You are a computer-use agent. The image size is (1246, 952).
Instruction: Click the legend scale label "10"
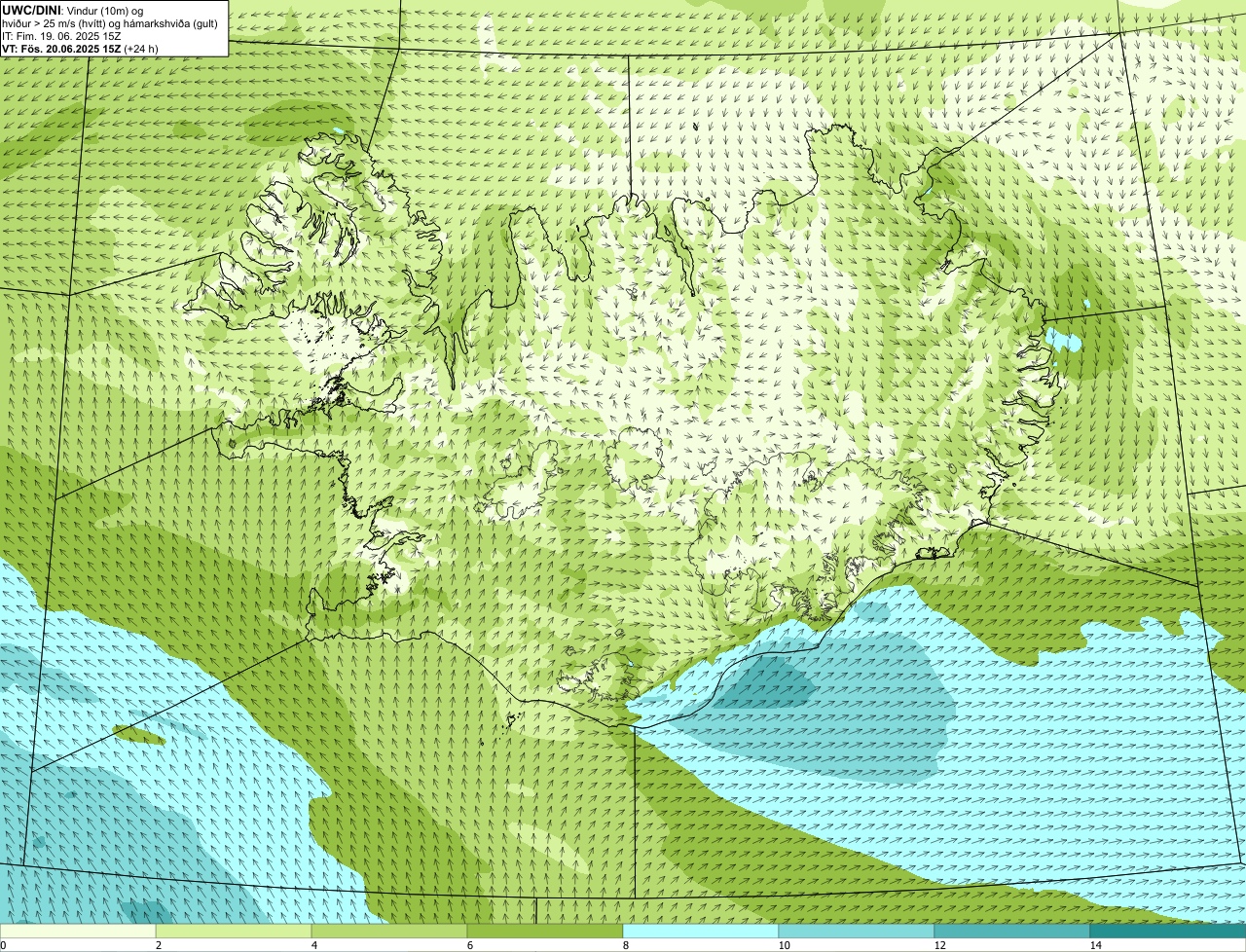(784, 945)
